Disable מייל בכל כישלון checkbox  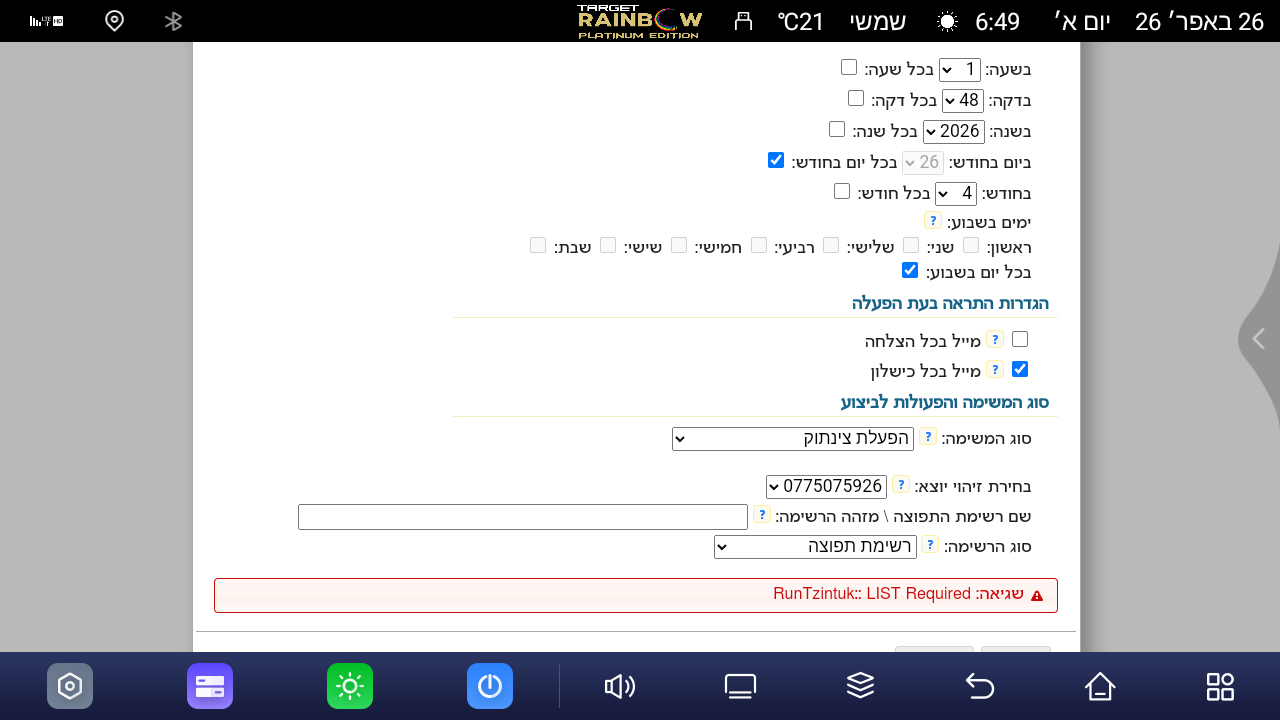tap(1020, 369)
